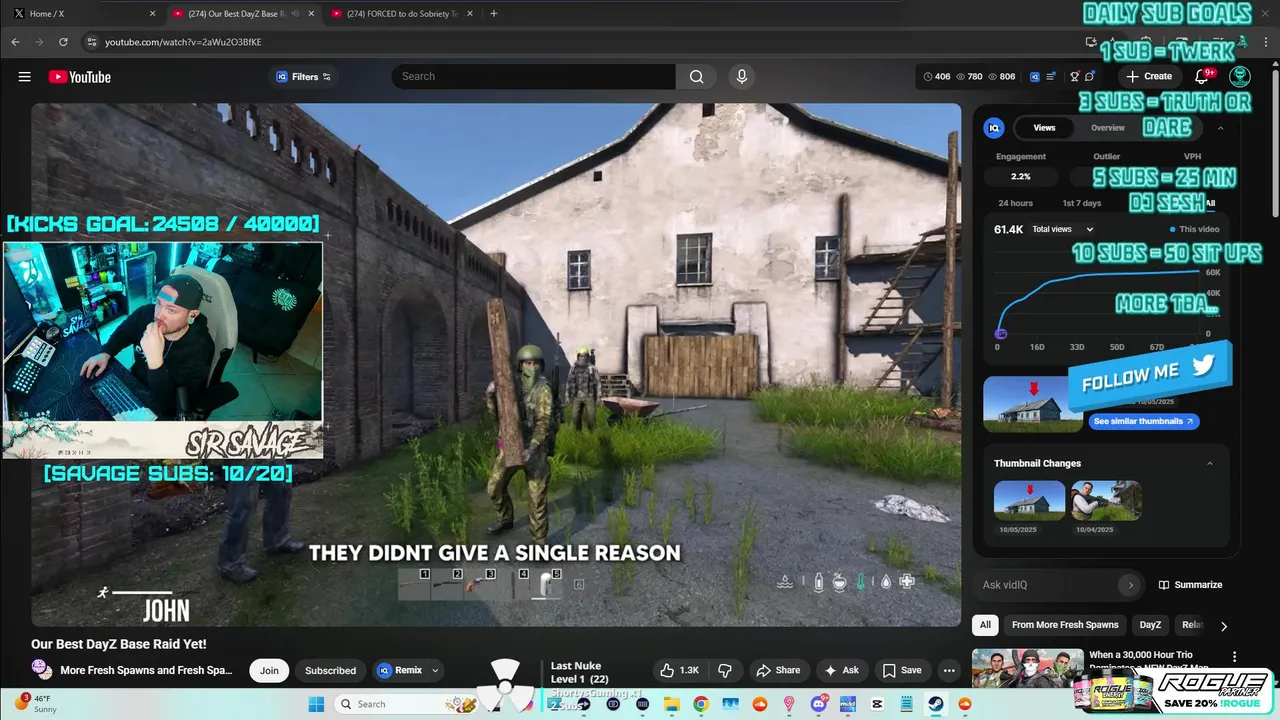
Task: Open the 10/04/2025 thumbnail change image
Action: (1106, 500)
